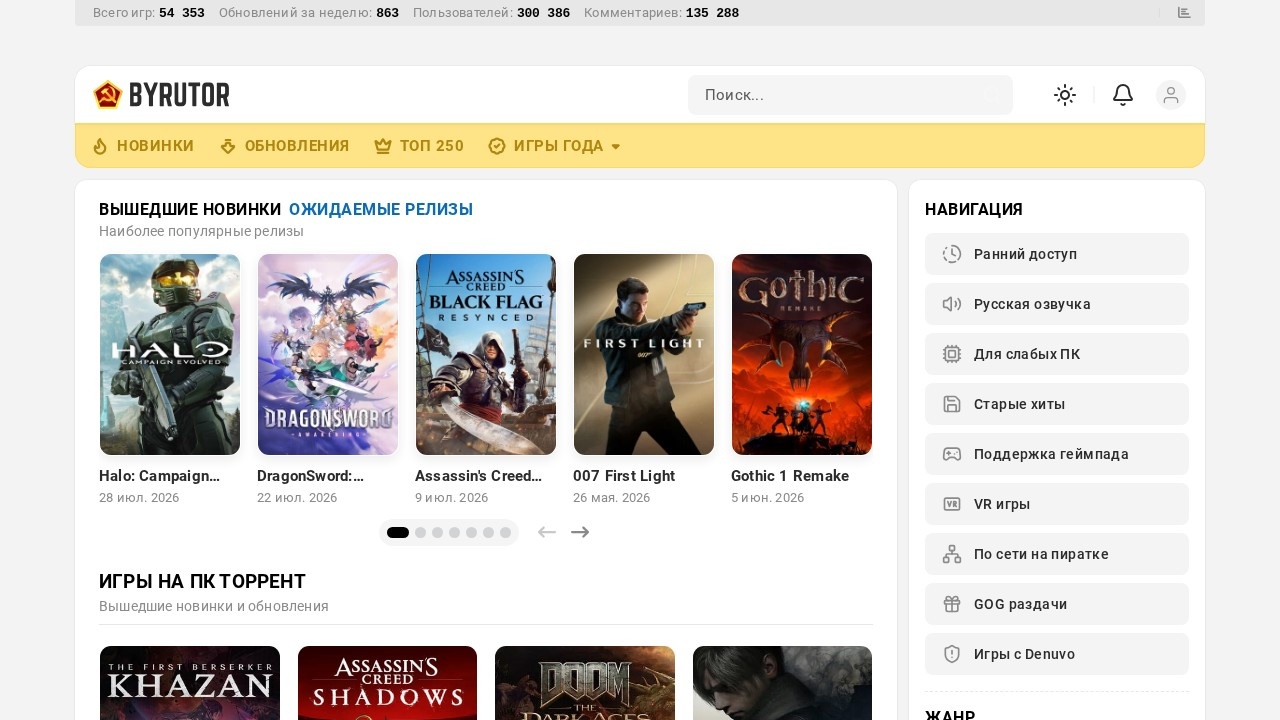Click the GOG раздачи gift icon
Image resolution: width=1280 pixels, height=720 pixels.
[x=952, y=604]
